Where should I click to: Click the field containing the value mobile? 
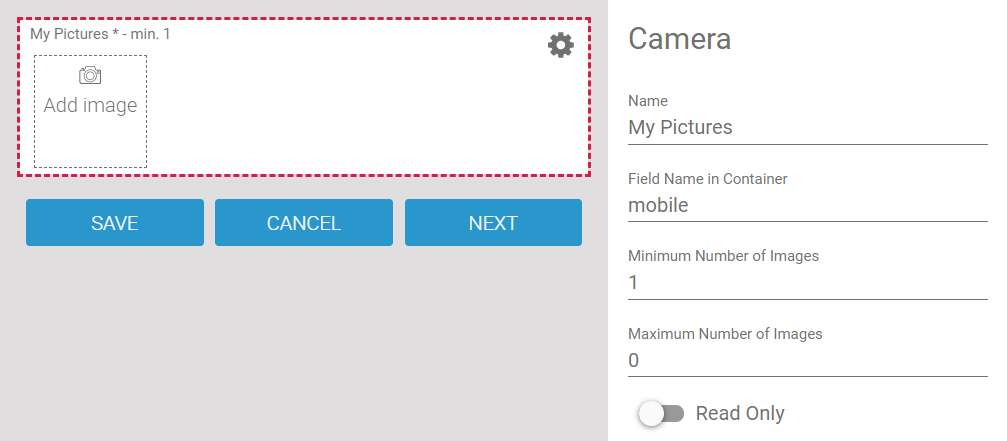click(807, 205)
